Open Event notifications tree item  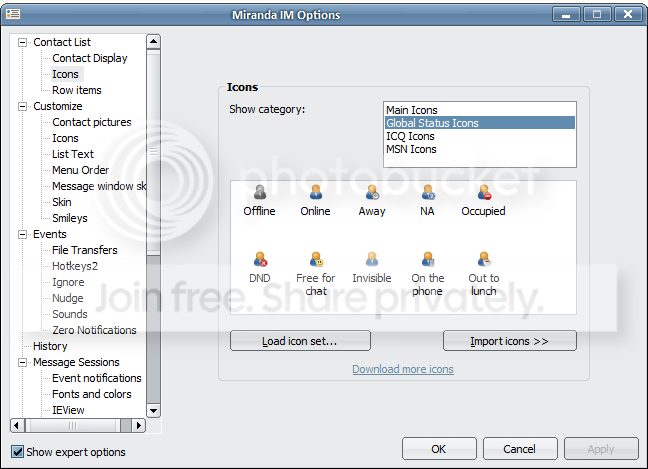point(97,379)
